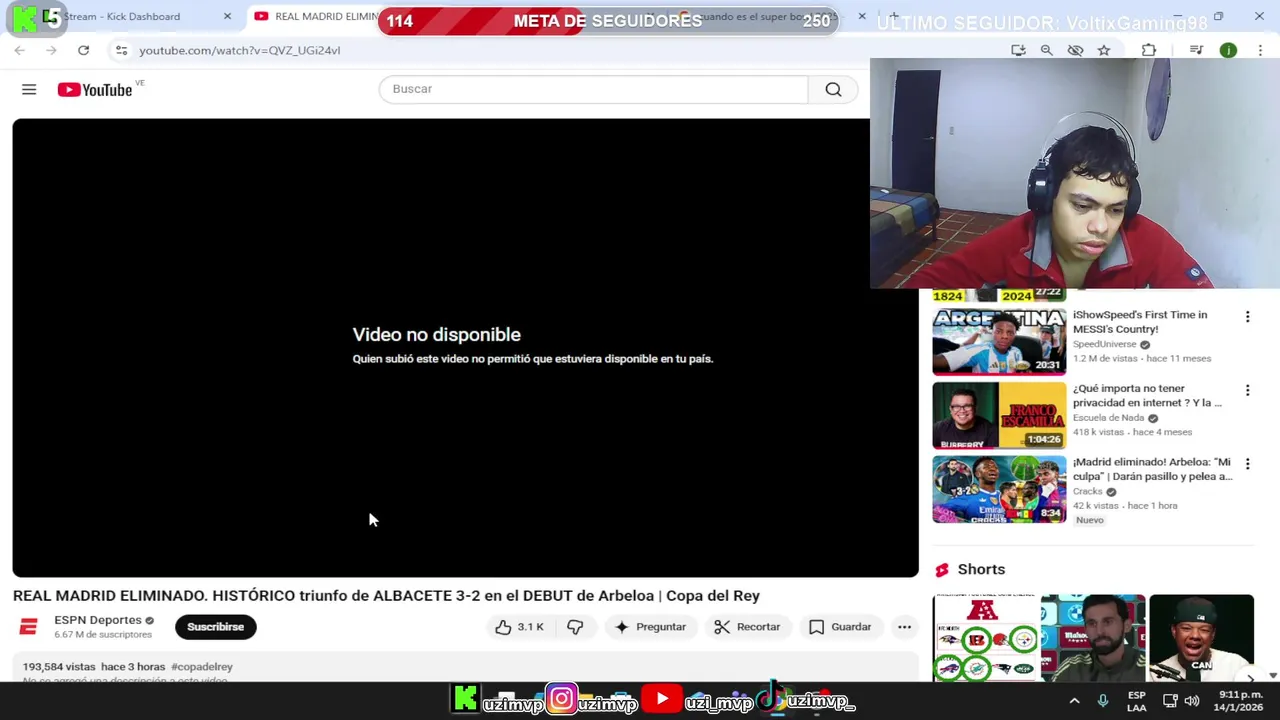Open options menu for privacidad en internet video
Screen dimensions: 1280x720
click(x=1247, y=391)
